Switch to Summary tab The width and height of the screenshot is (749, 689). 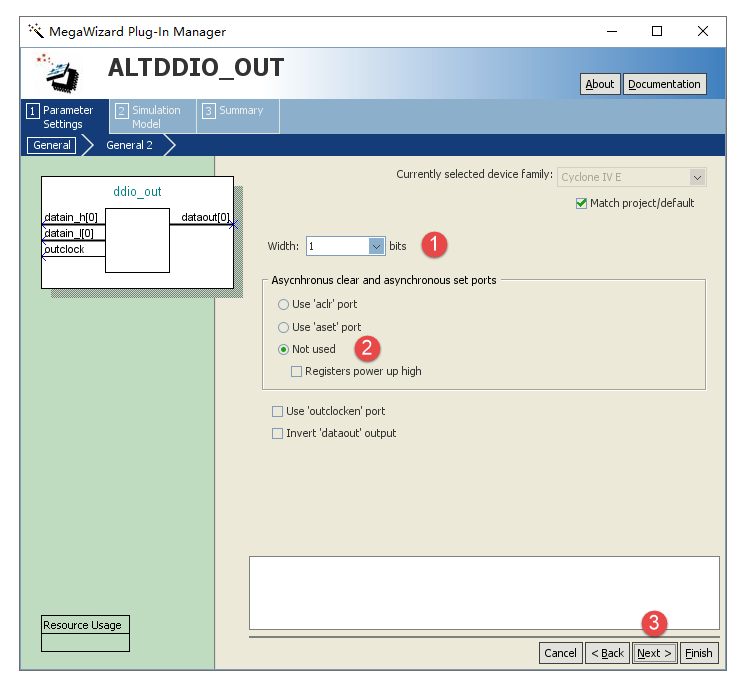[x=238, y=116]
